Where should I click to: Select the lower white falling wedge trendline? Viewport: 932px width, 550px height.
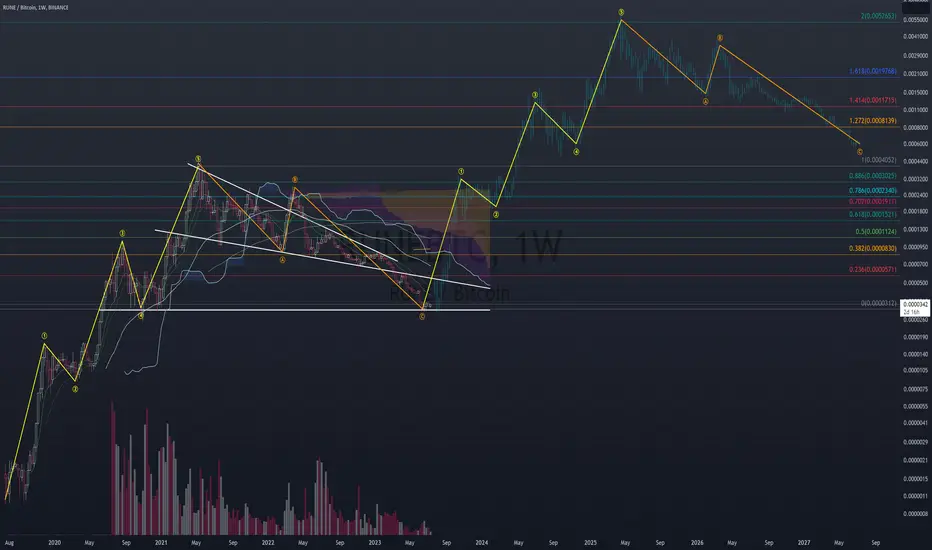coord(323,259)
